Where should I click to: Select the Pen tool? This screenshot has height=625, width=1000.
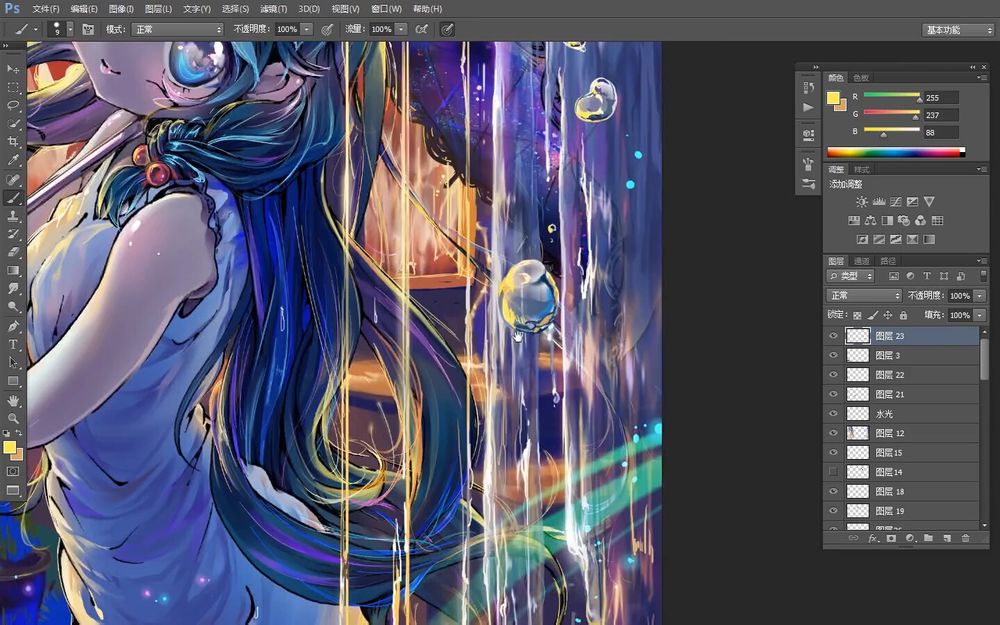tap(13, 326)
